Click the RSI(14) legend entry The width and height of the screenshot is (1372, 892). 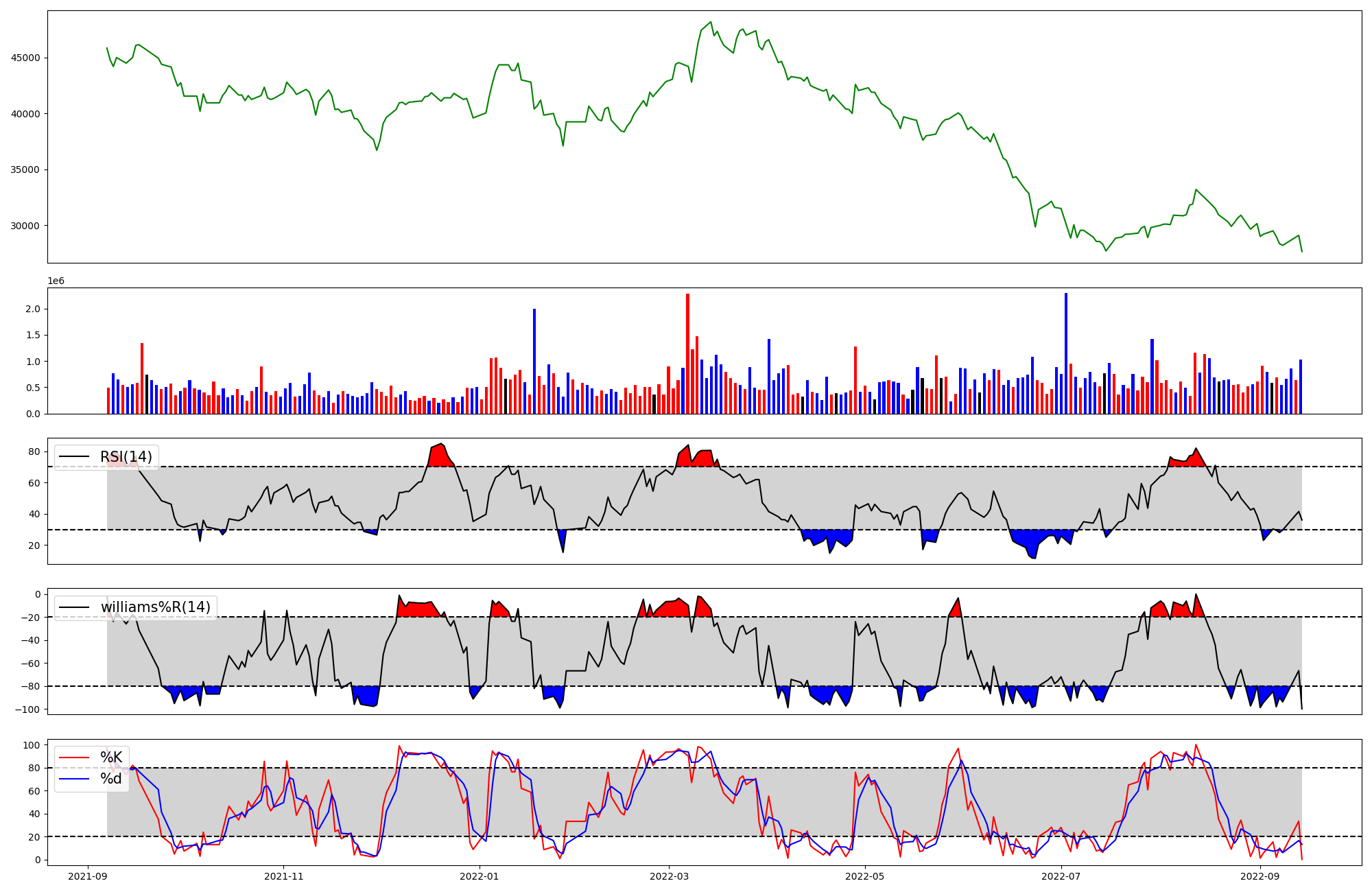126,457
